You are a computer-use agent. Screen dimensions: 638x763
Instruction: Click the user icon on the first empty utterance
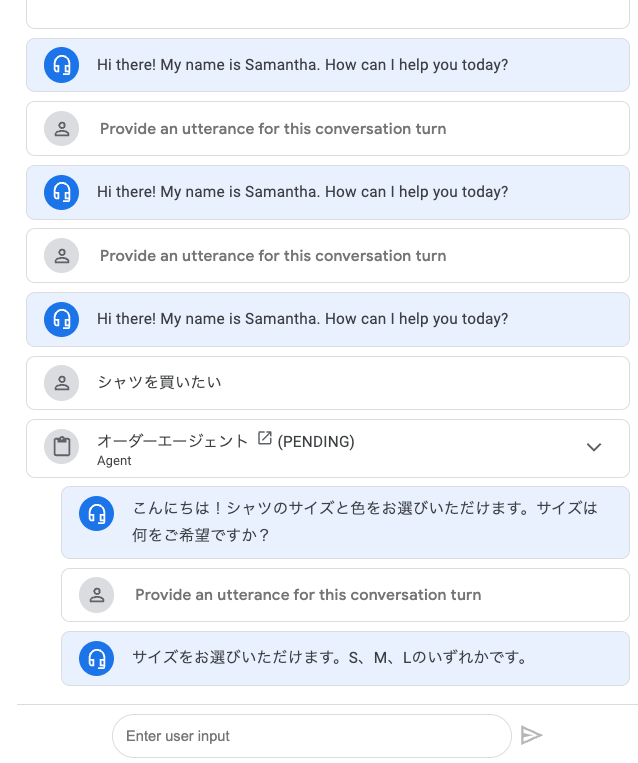tap(61, 128)
